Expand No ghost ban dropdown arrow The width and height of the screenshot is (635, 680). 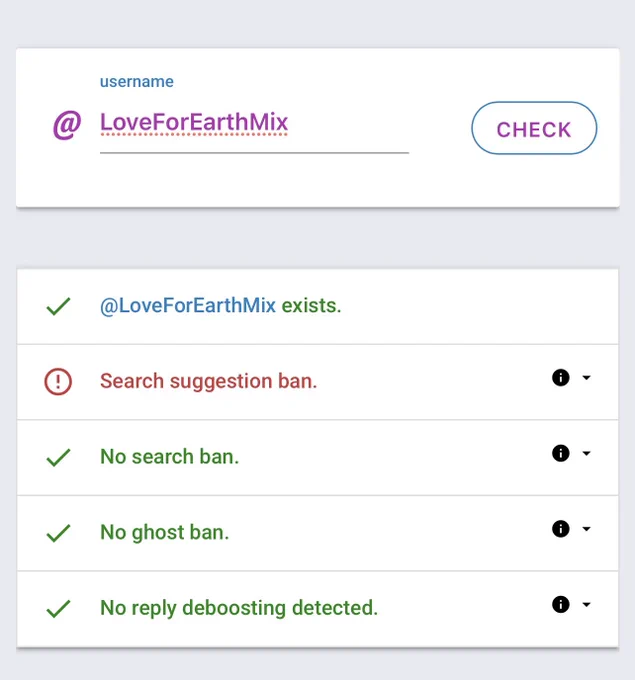click(x=586, y=529)
